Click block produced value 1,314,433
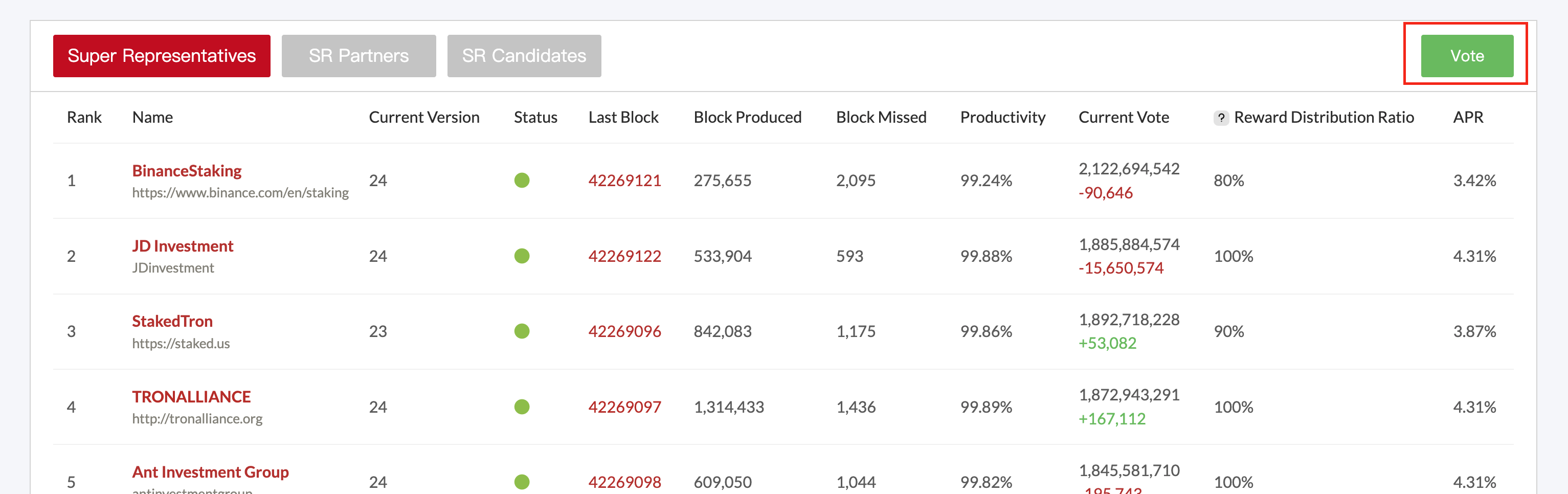1568x494 pixels. click(x=729, y=407)
